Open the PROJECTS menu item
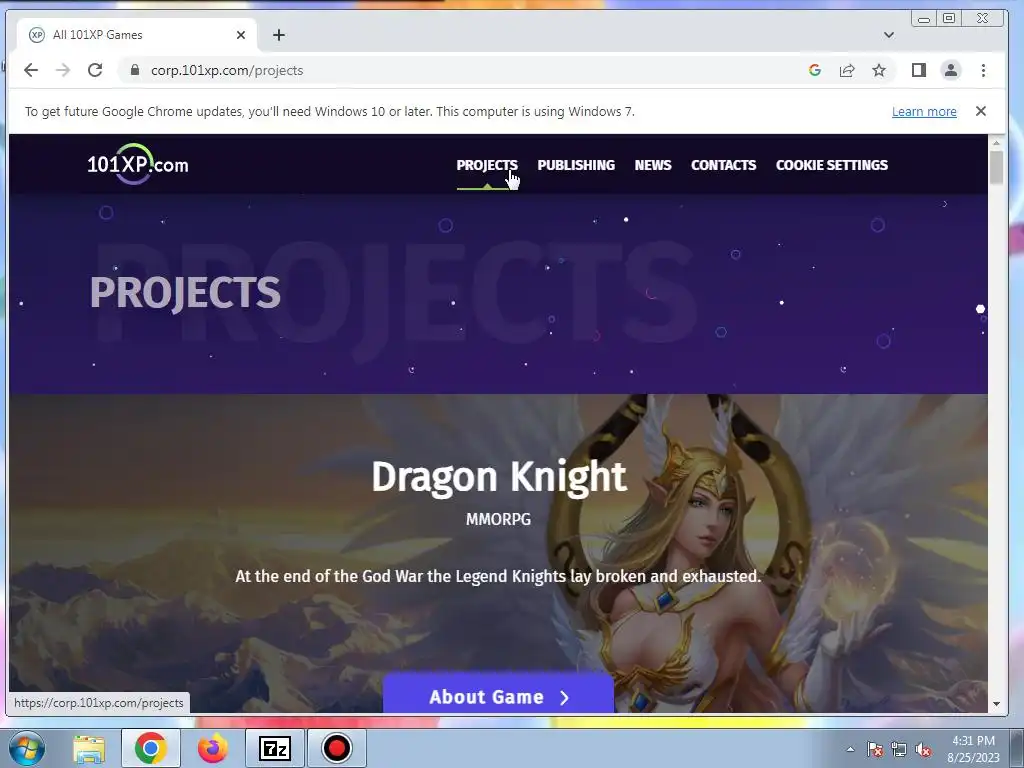1024x768 pixels. coord(487,165)
